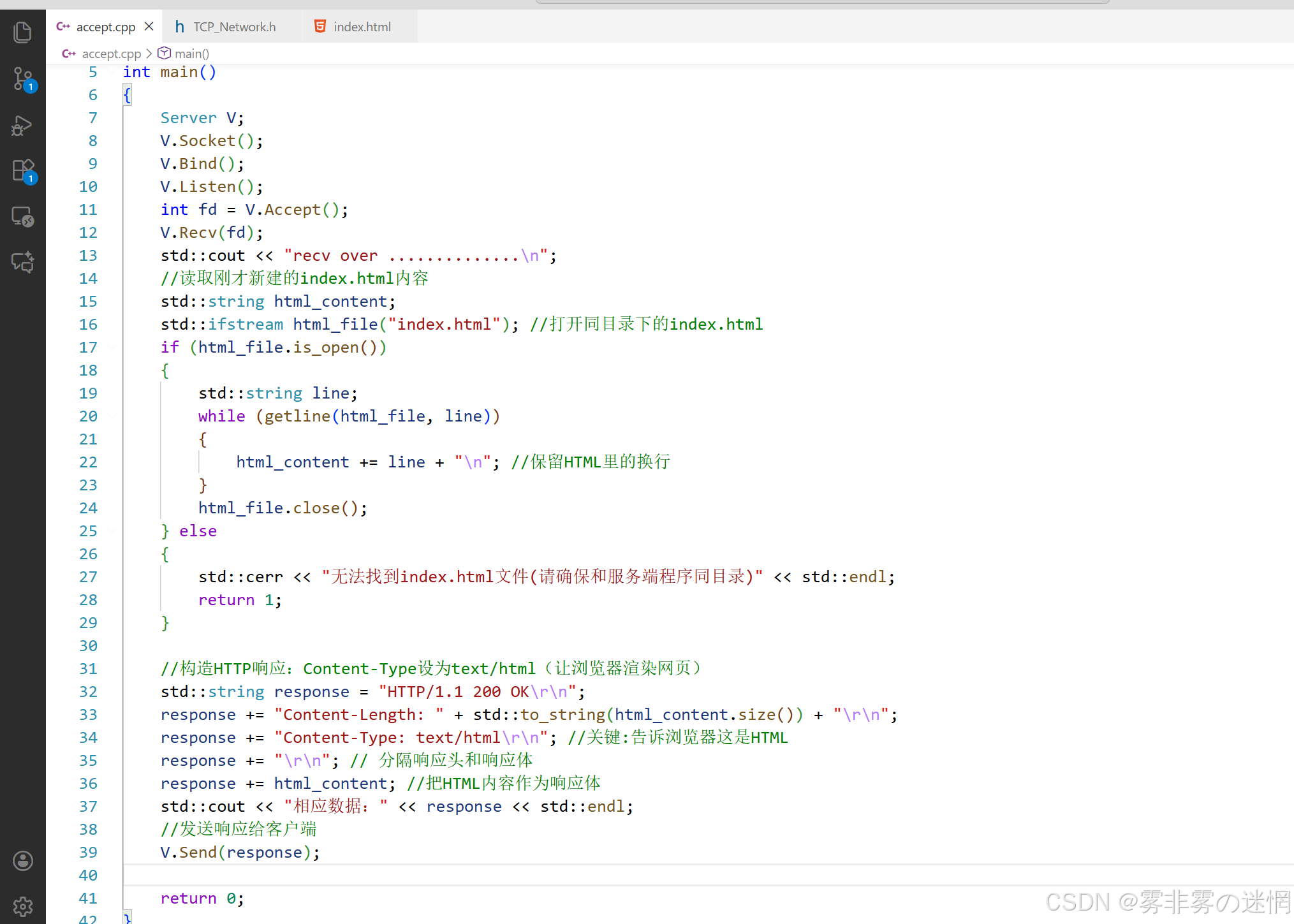Open the Manage settings gear
This screenshot has height=924, width=1294.
coord(22,906)
